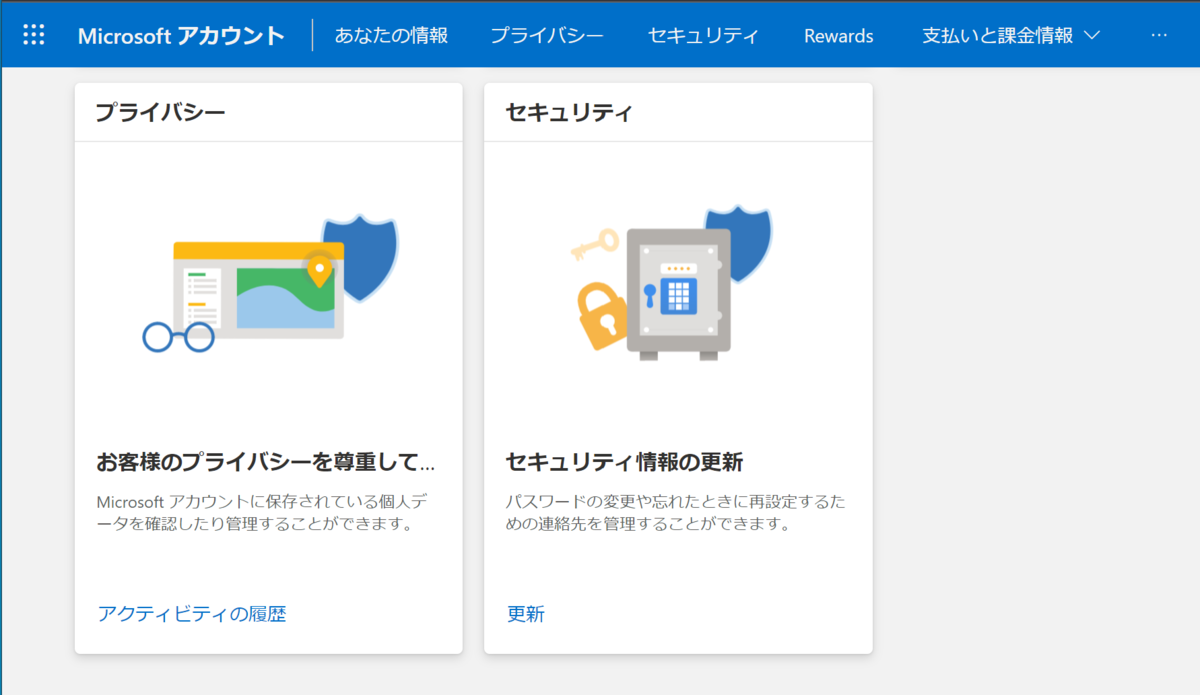This screenshot has width=1200, height=695.
Task: Switch to the プライバシー navigation tab
Action: click(547, 35)
